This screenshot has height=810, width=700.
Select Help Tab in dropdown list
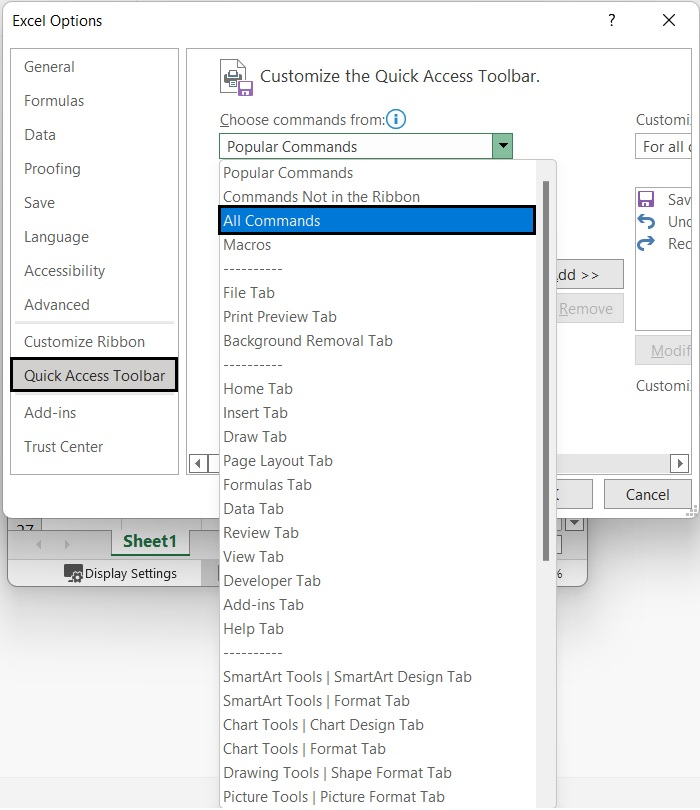[x=377, y=629]
